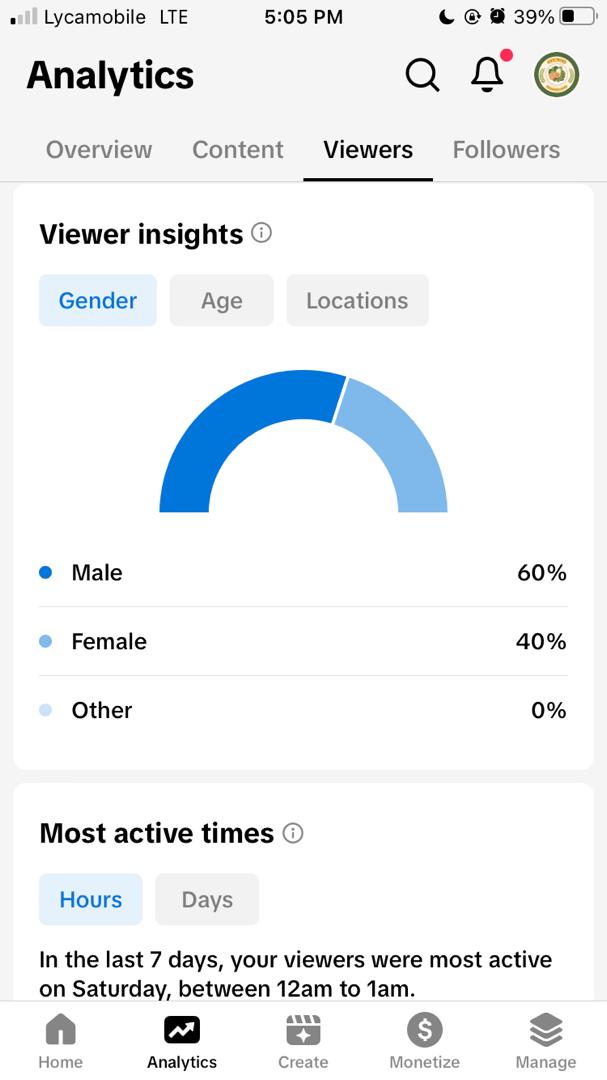Tap info icon beside Viewer insights
The height and width of the screenshot is (1080, 607).
[261, 233]
